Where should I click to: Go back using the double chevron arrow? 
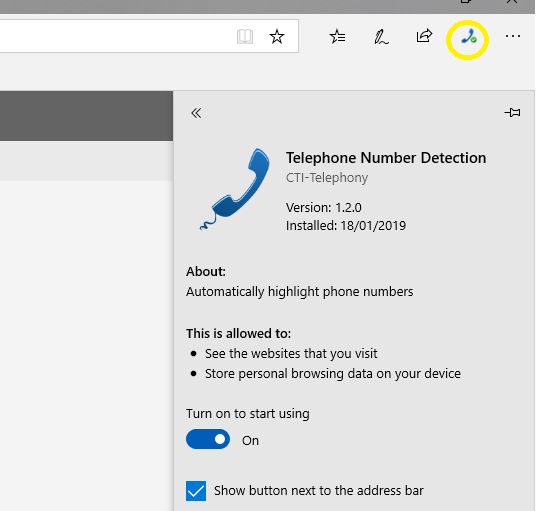[x=196, y=113]
